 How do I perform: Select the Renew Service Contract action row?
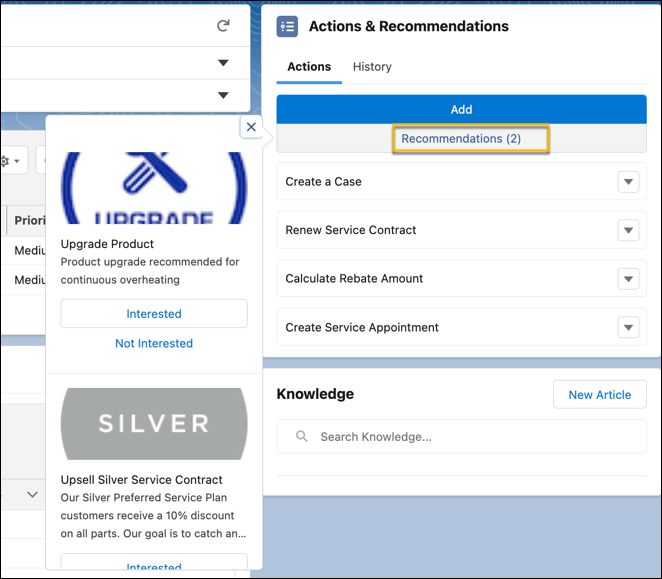461,230
